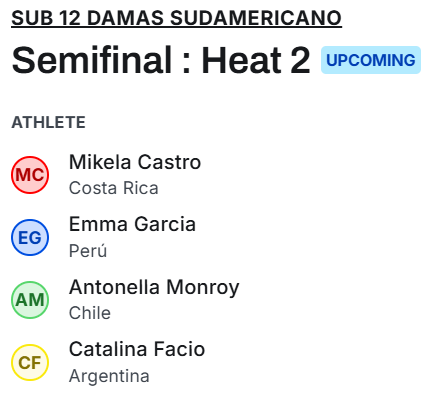Open SUB 12 DAMAS SUDAMERICANO link
The width and height of the screenshot is (435, 404).
pos(176,18)
